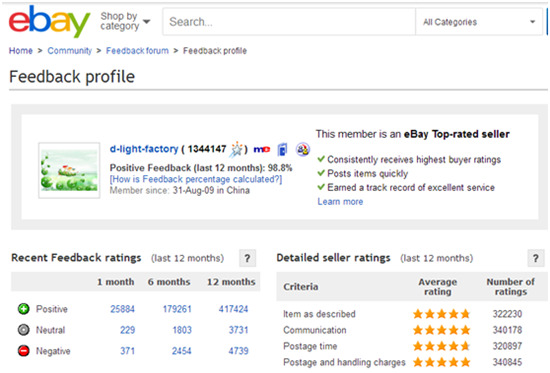Go to Home breadcrumb link
550x373 pixels.
(21, 51)
